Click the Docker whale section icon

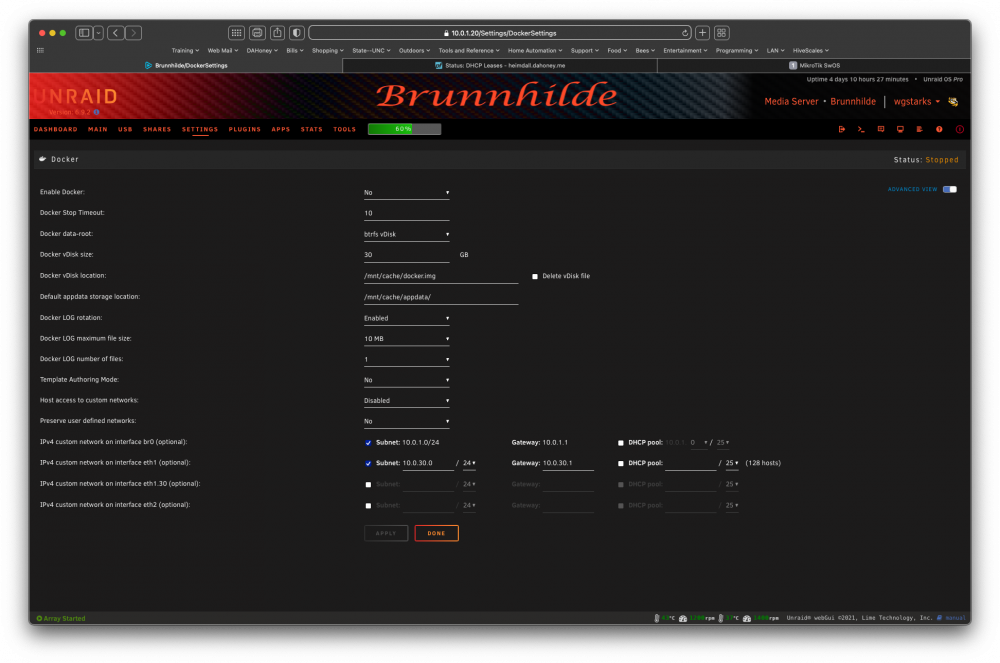(x=43, y=159)
